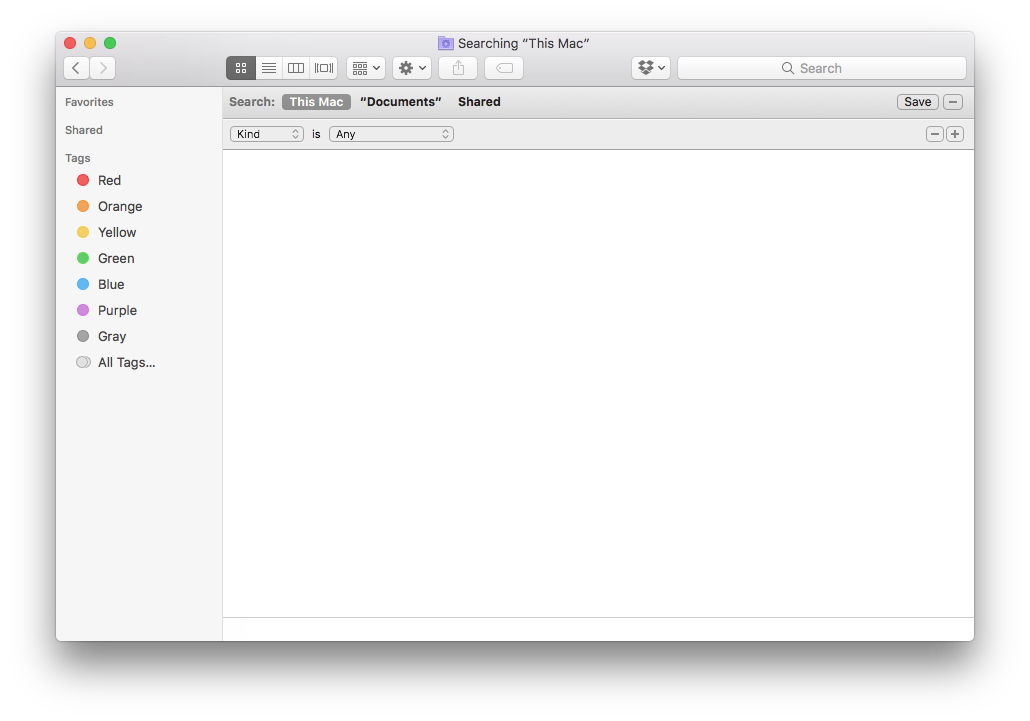
Task: Open the item arrangement dropdown
Action: point(366,68)
